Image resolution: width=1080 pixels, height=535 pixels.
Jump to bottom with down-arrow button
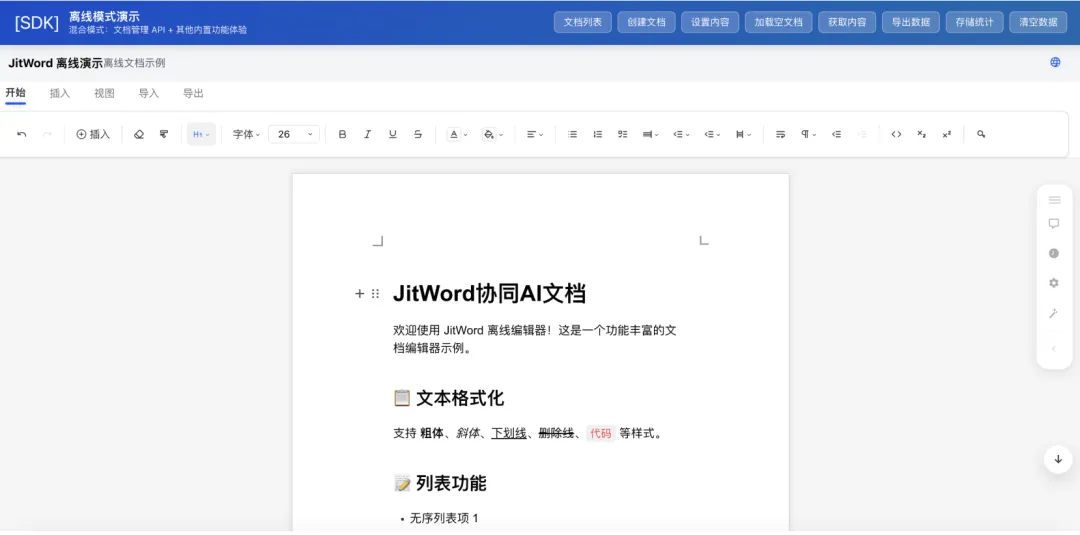click(1058, 459)
